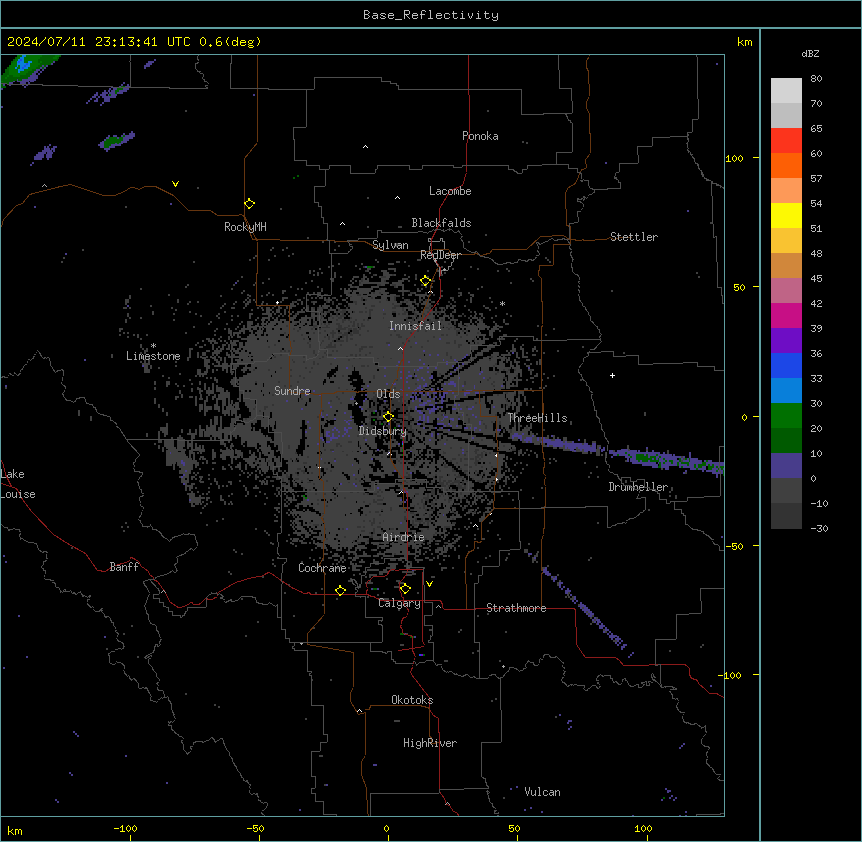Pick the lightest grey 80-70 dBZ swatch
Screen dimensions: 862x842
pos(786,91)
